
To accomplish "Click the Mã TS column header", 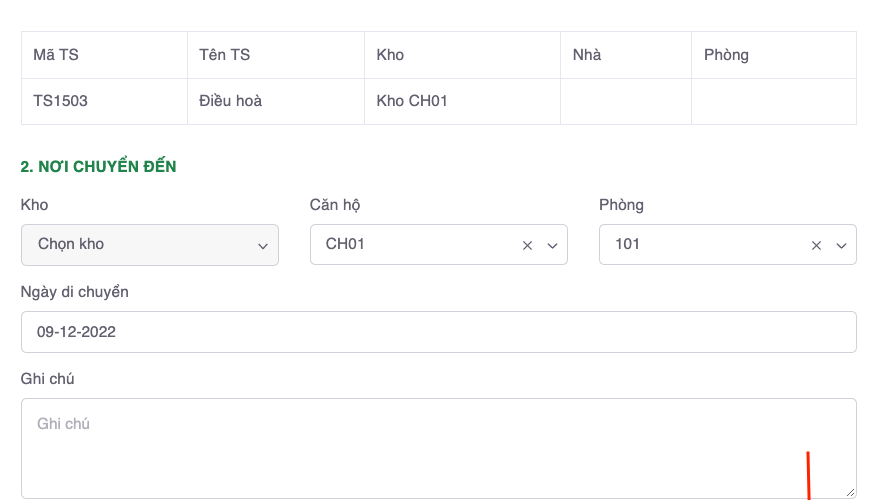I will (104, 55).
